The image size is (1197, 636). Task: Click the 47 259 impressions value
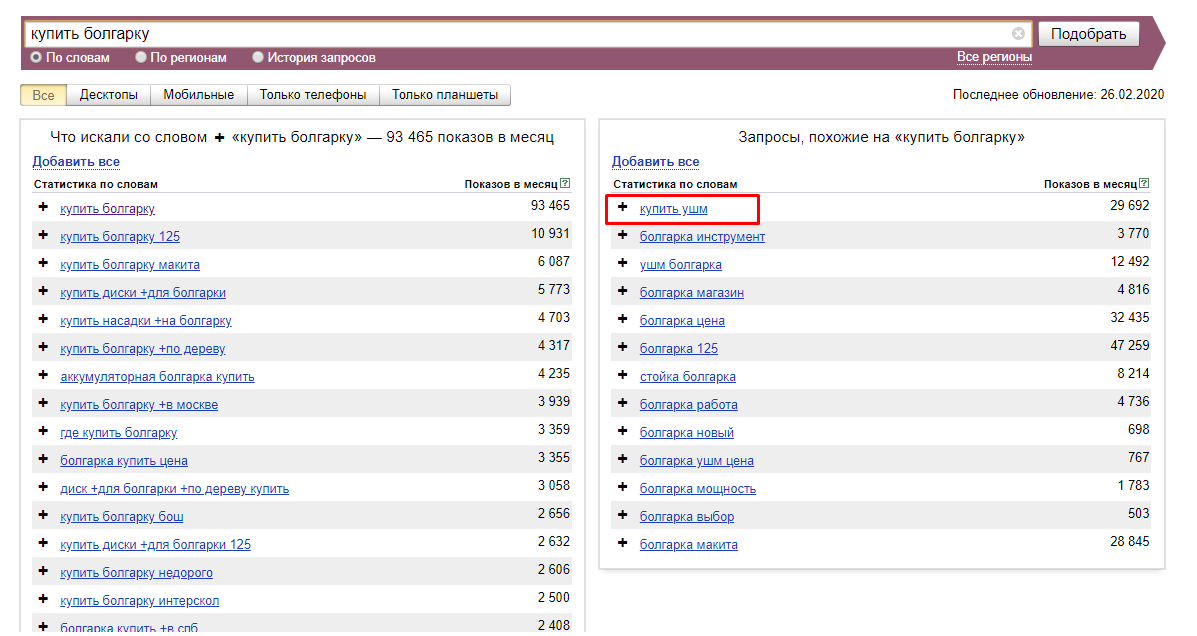[1130, 345]
